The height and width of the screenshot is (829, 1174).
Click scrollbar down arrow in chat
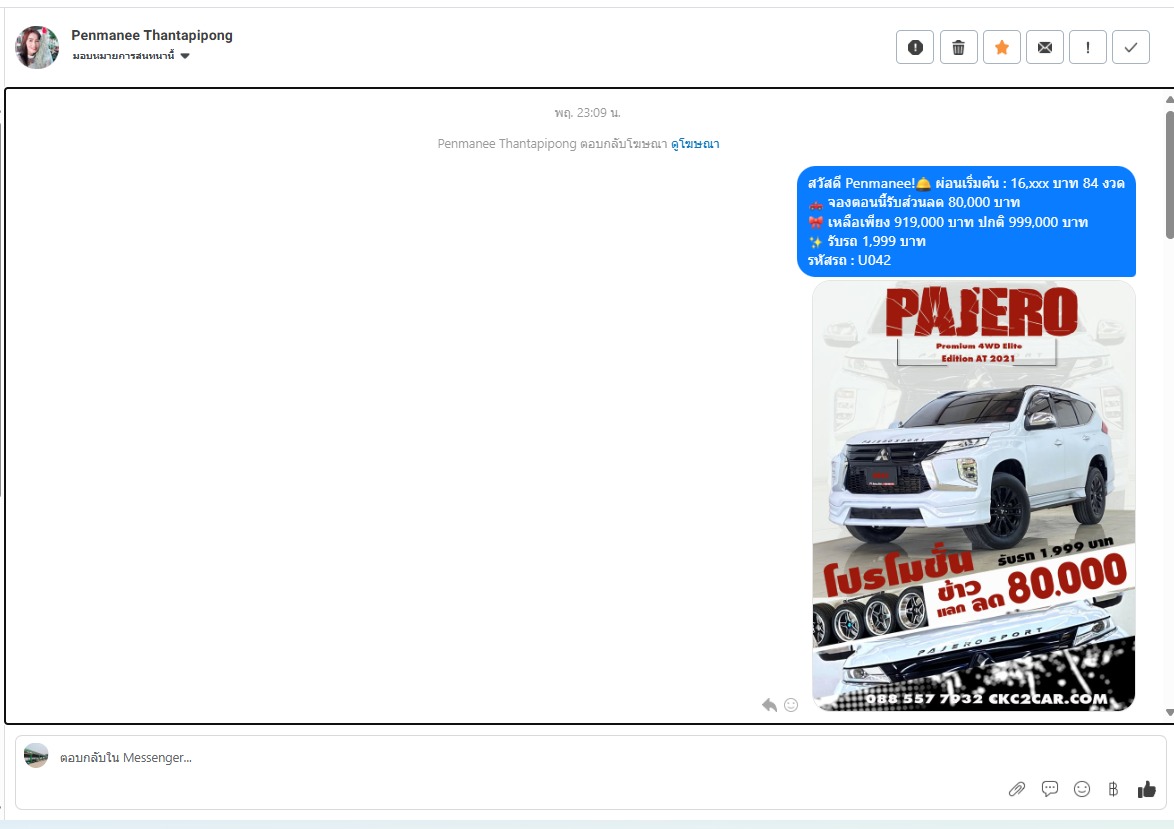pyautogui.click(x=1170, y=713)
